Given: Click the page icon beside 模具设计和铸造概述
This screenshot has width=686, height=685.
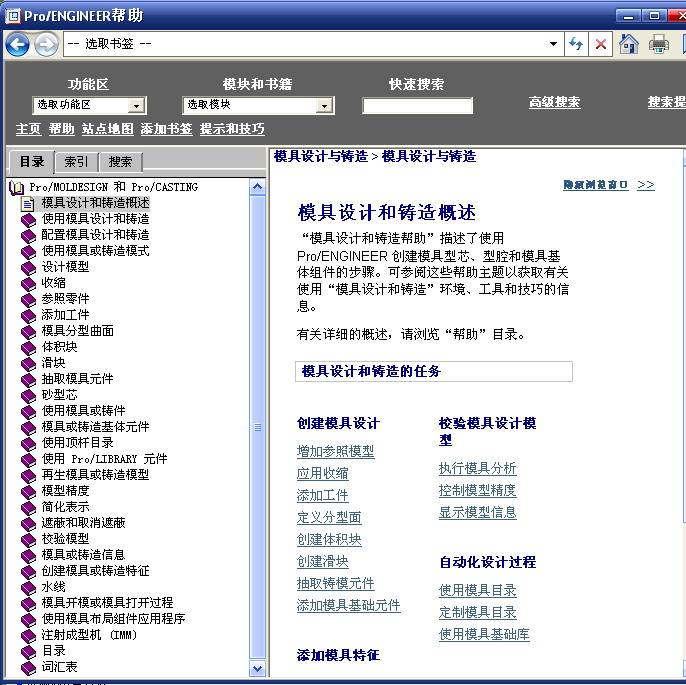Looking at the screenshot, I should [x=28, y=204].
